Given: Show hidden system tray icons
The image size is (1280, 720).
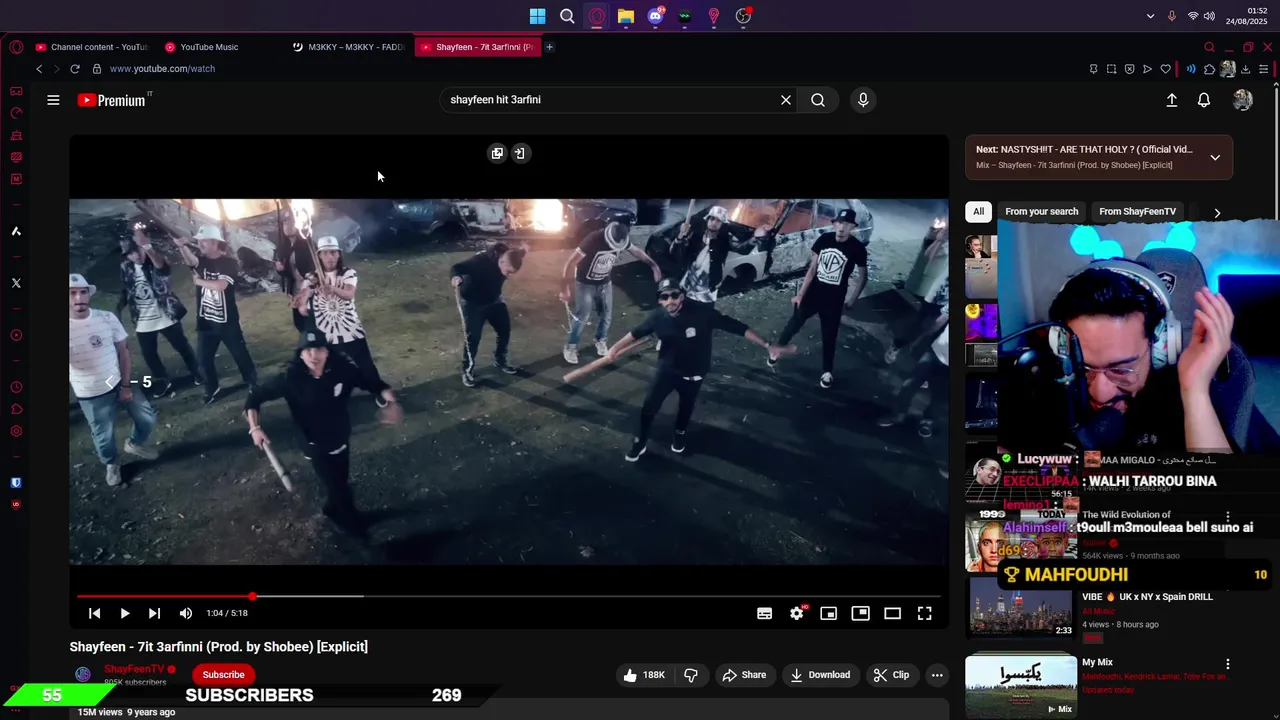Looking at the screenshot, I should (1151, 16).
